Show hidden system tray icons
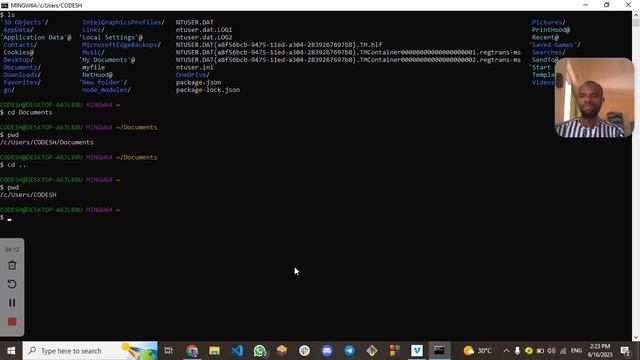The image size is (640, 360). click(x=506, y=351)
